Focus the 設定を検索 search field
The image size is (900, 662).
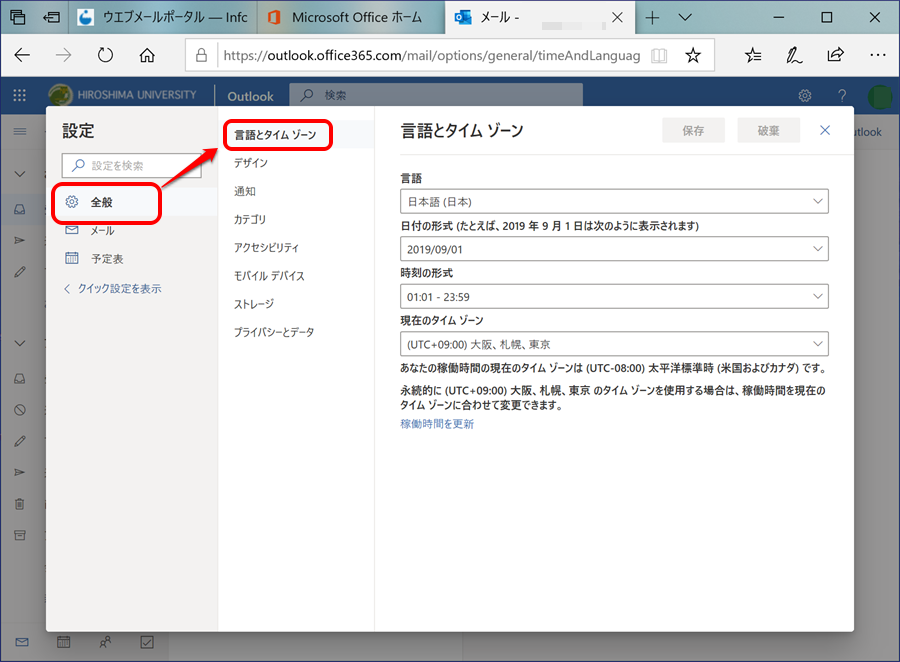coord(131,165)
